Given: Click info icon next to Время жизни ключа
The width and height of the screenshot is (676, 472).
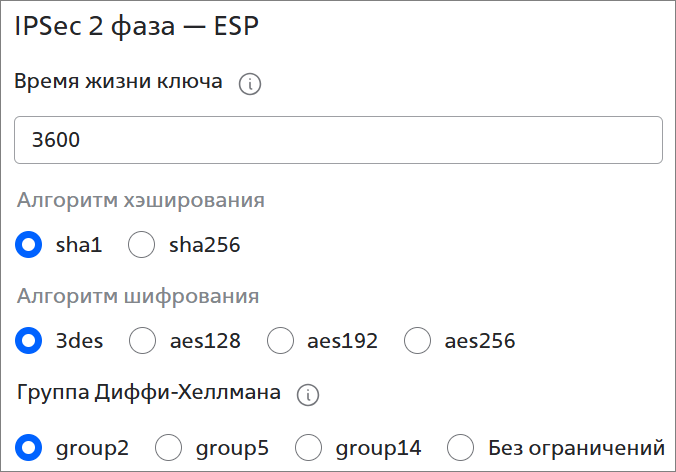Looking at the screenshot, I should point(250,85).
